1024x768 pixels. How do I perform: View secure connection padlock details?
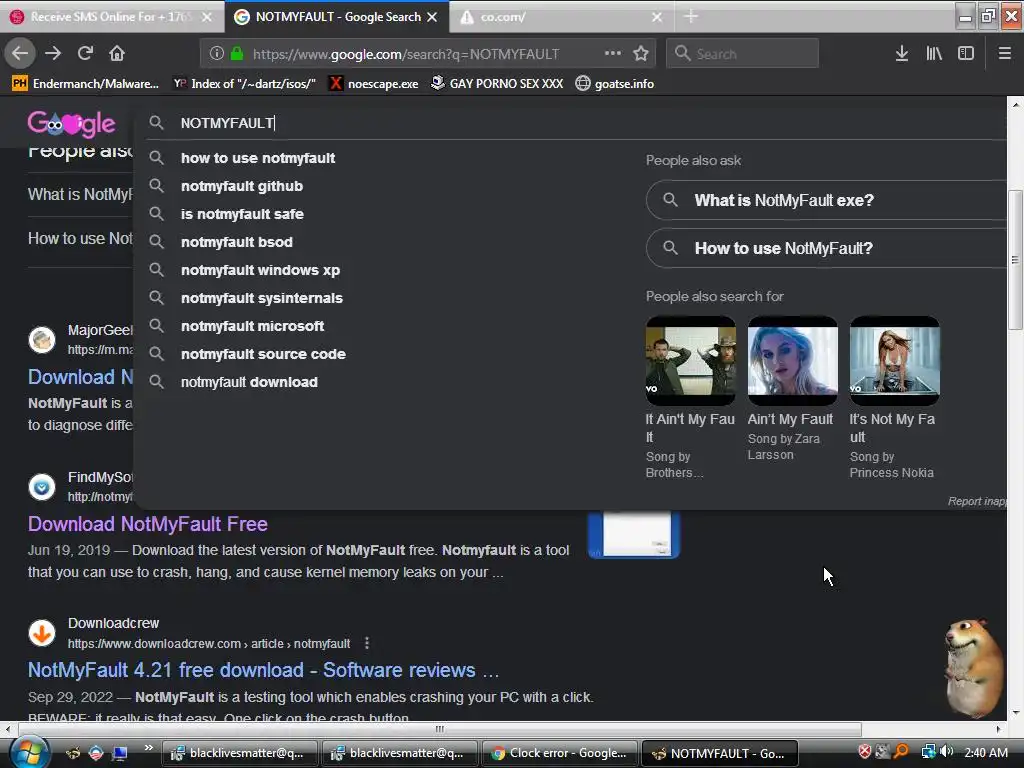pos(237,54)
